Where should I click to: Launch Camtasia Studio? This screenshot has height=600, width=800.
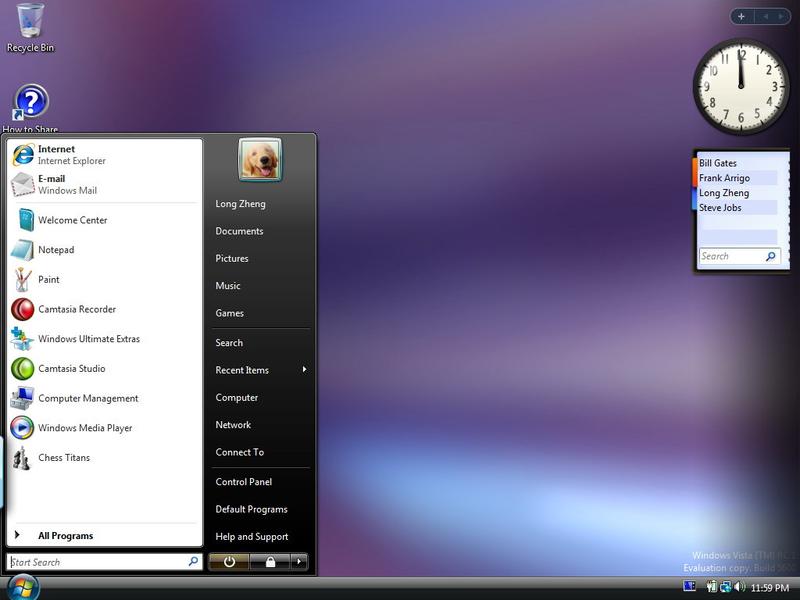[105, 368]
